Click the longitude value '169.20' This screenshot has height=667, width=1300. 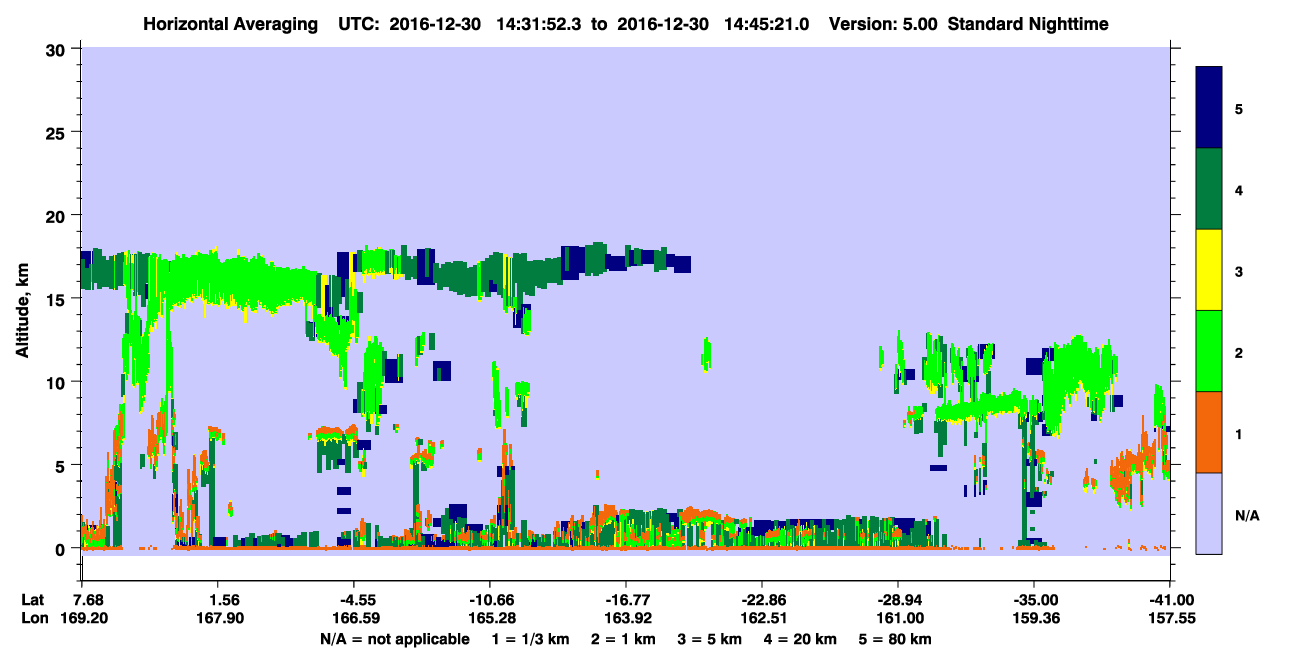point(83,619)
